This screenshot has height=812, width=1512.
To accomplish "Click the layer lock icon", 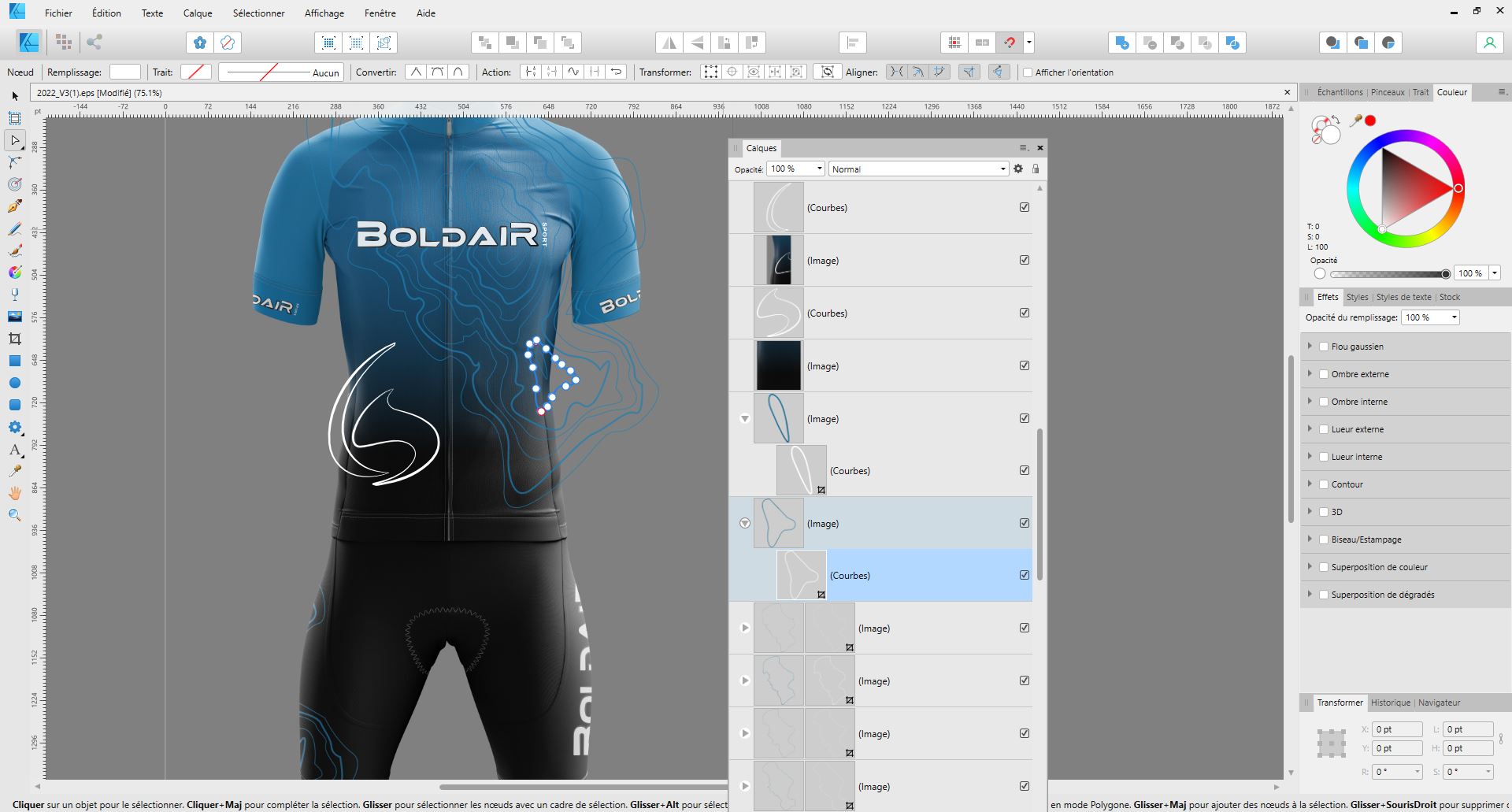I will pos(1036,169).
